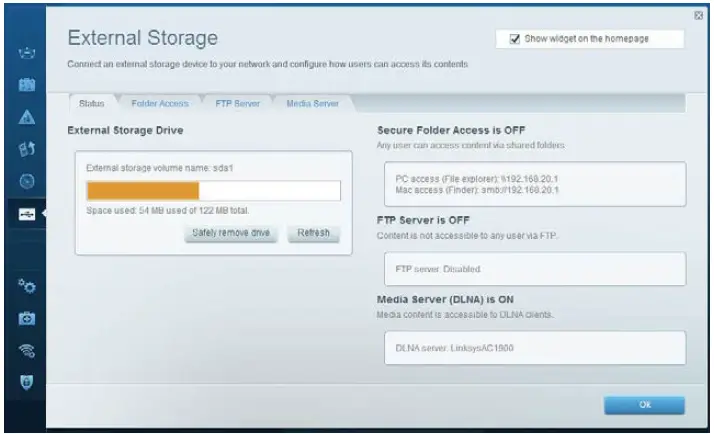Select the External Storage USB icon

coord(28,214)
